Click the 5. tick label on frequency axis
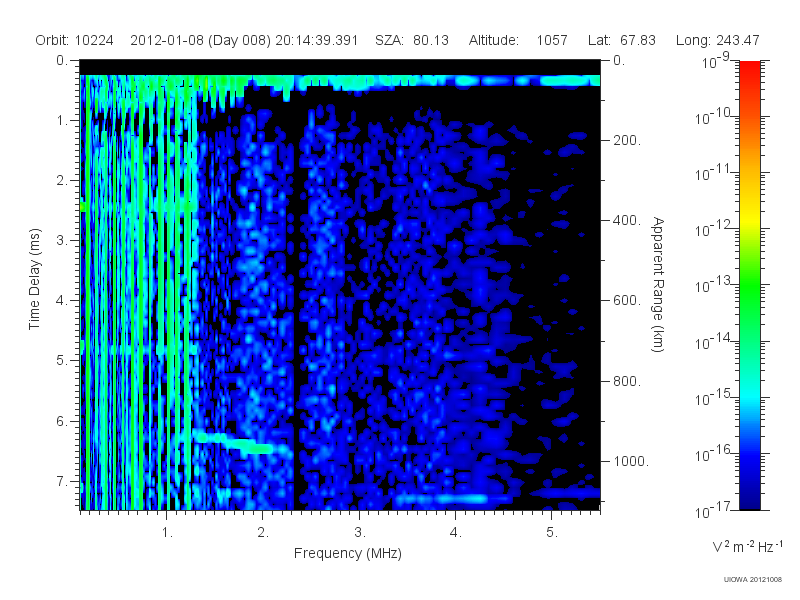 coord(552,532)
